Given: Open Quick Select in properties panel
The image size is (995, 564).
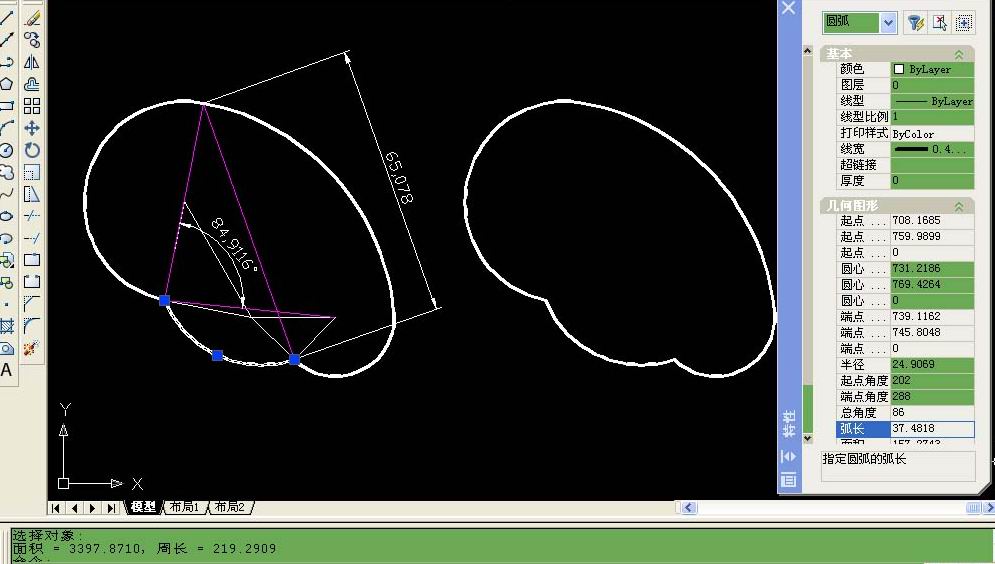Looking at the screenshot, I should tap(915, 23).
